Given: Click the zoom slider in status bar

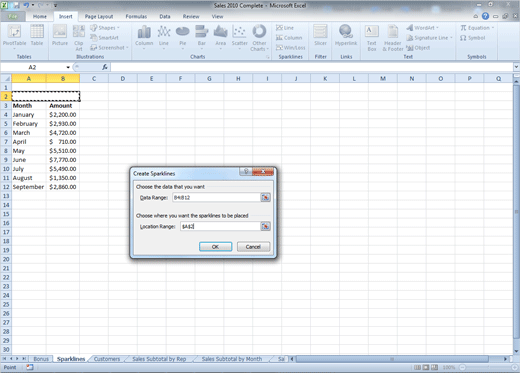Looking at the screenshot, I should [x=487, y=367].
